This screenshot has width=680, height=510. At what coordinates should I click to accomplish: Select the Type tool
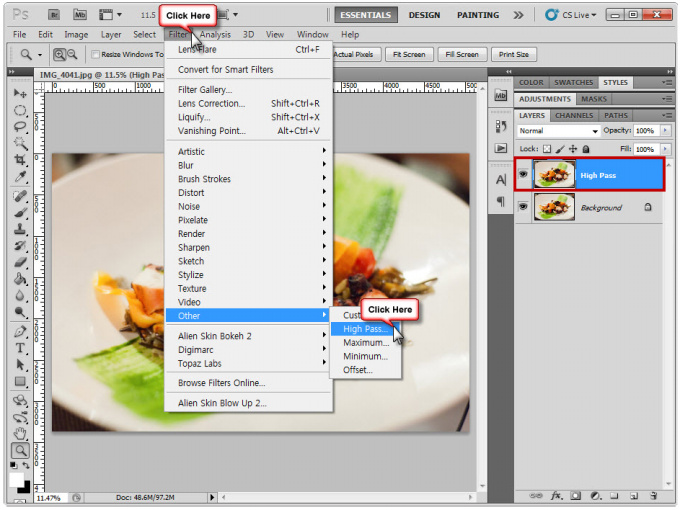click(20, 348)
